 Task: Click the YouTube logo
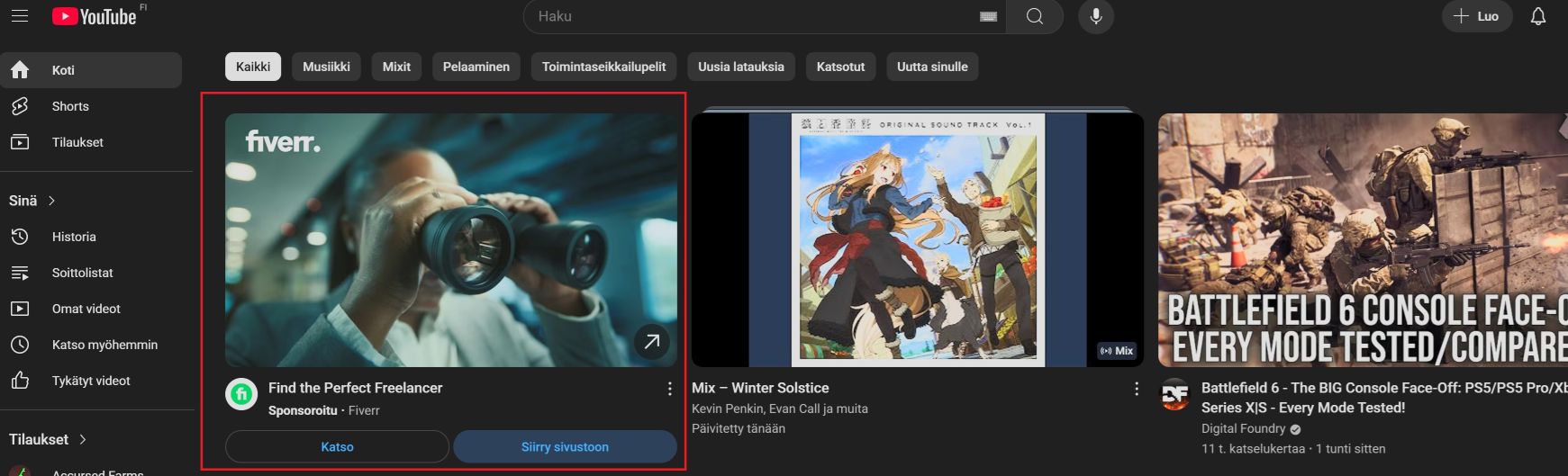[x=95, y=16]
